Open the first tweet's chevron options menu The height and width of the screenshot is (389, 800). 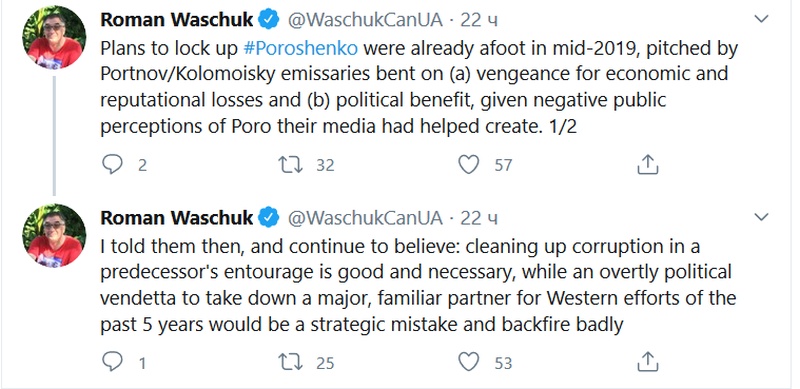coord(761,19)
